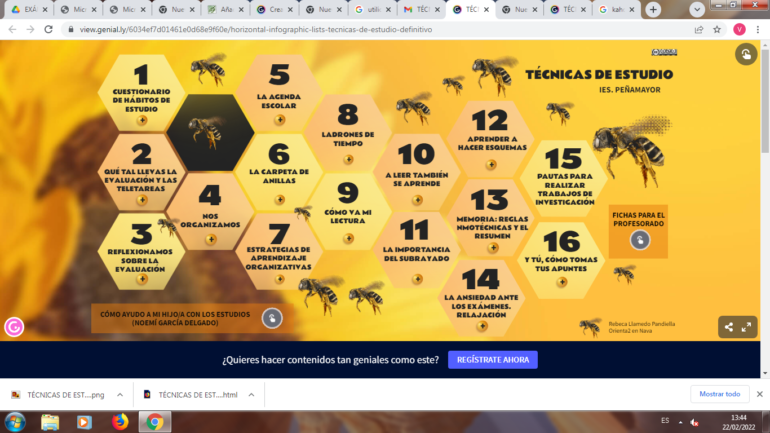This screenshot has height=433, width=770.
Task: Go back to previous page
Action: pyautogui.click(x=12, y=29)
